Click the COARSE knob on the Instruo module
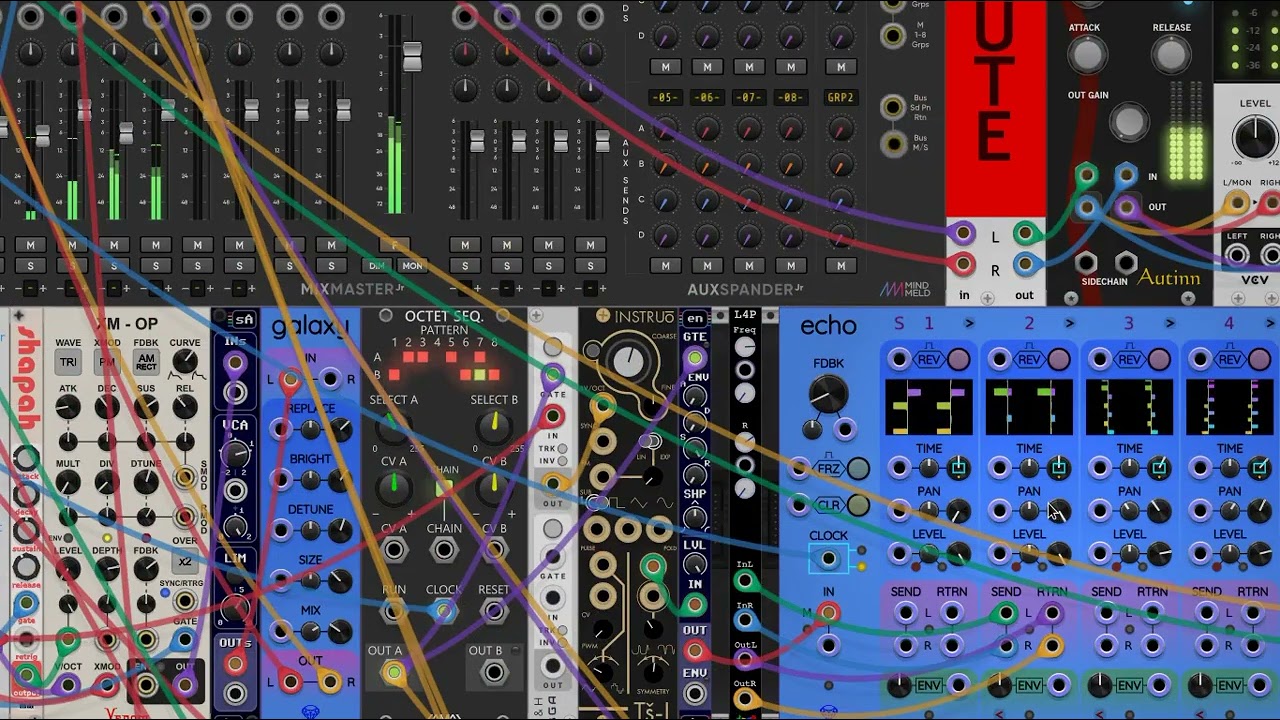 point(628,362)
